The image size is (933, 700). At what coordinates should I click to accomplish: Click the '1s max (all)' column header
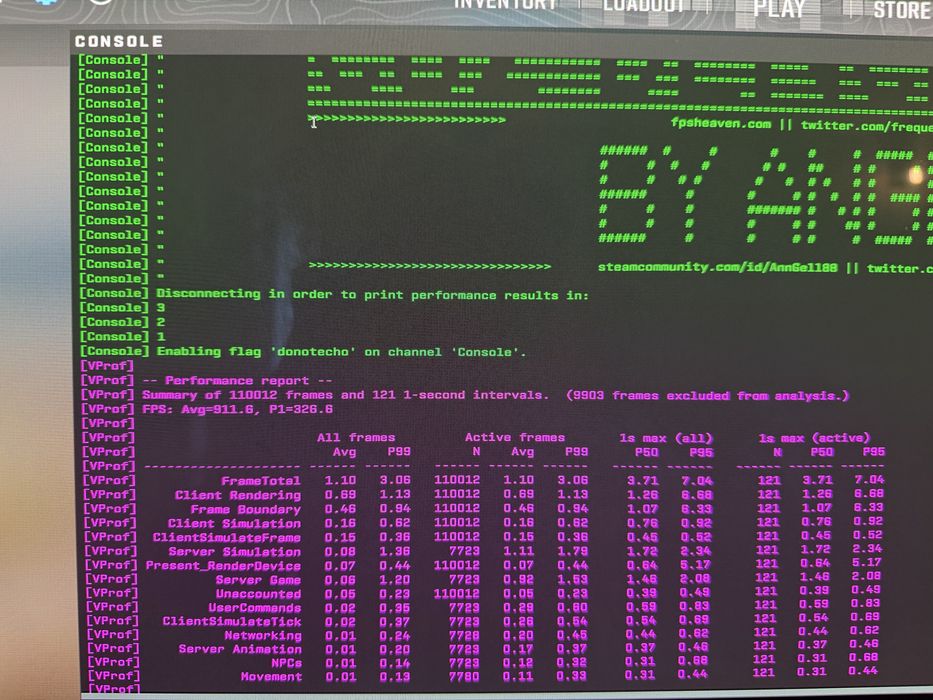[665, 438]
